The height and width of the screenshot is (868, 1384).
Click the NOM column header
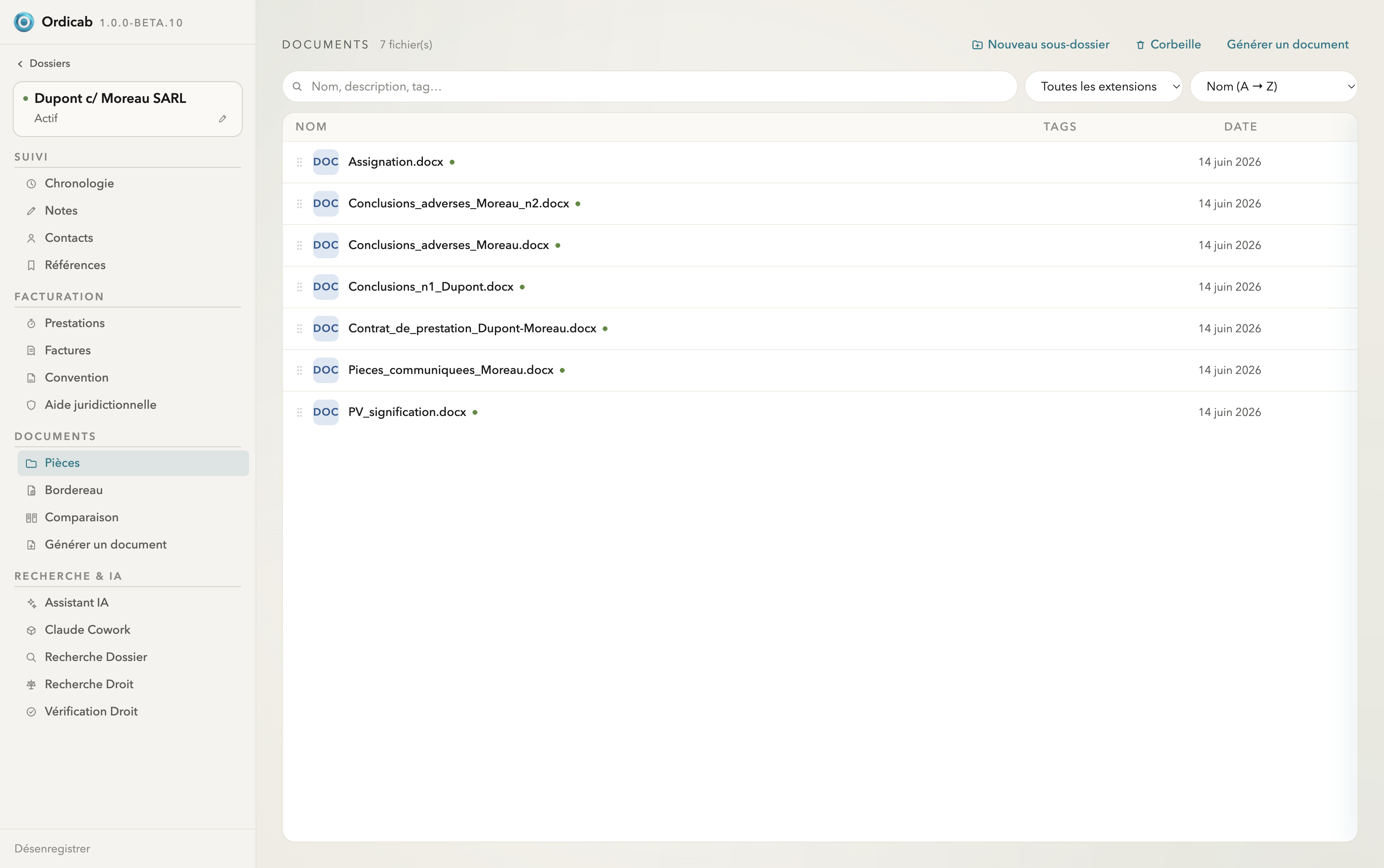[x=311, y=127]
